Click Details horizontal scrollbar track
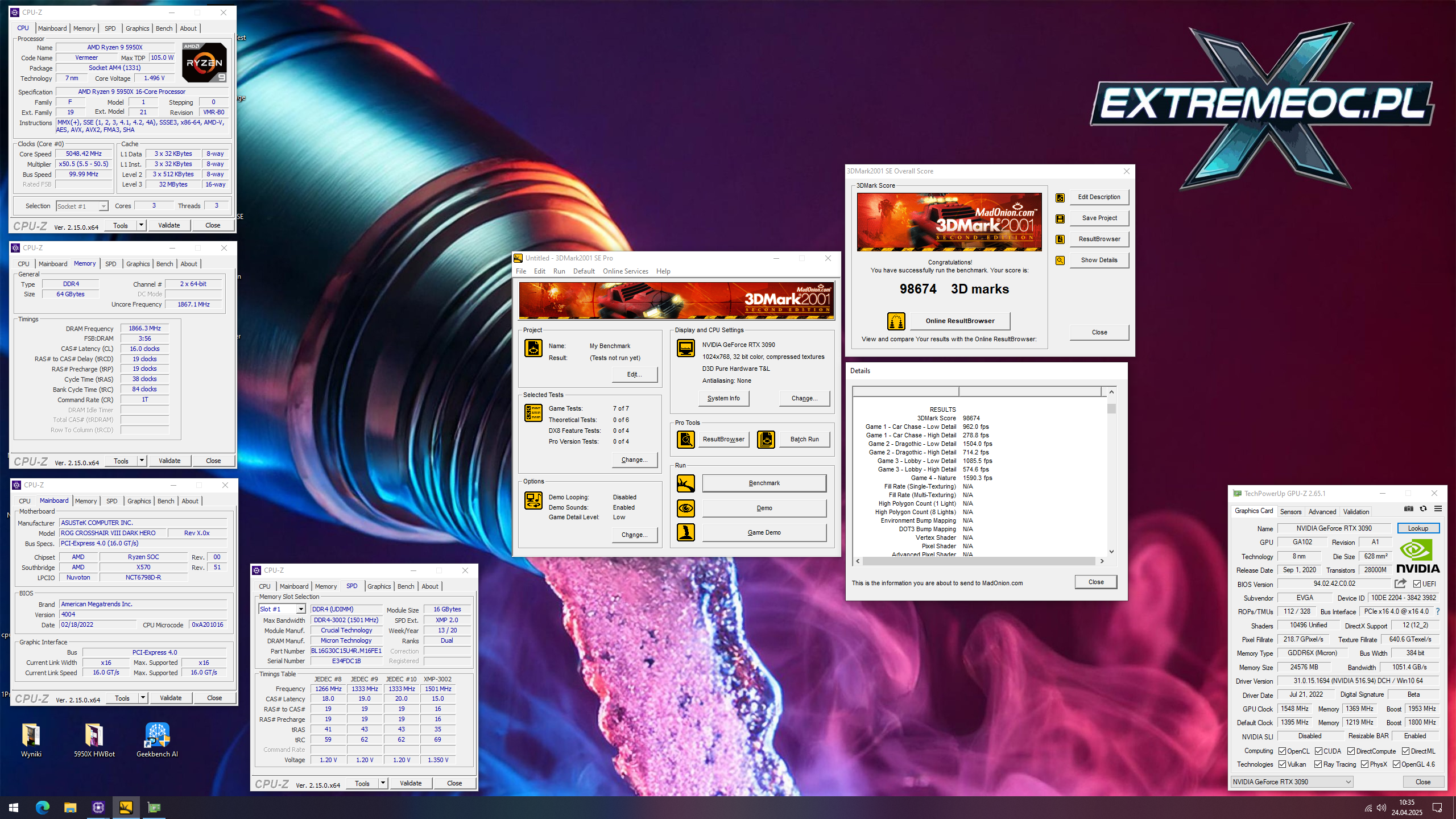The image size is (1456, 819). click(979, 561)
